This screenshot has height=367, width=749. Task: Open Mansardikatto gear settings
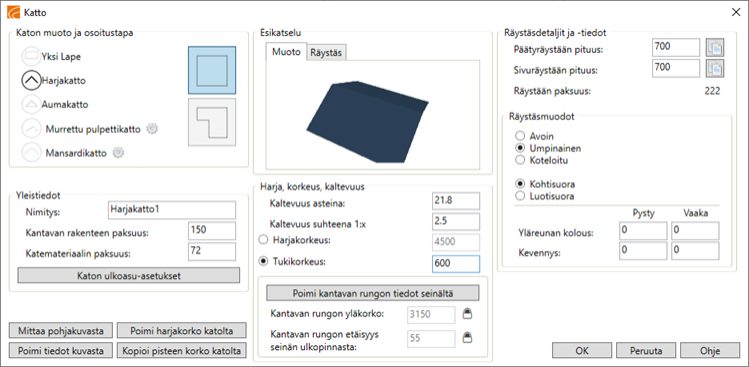coord(118,153)
